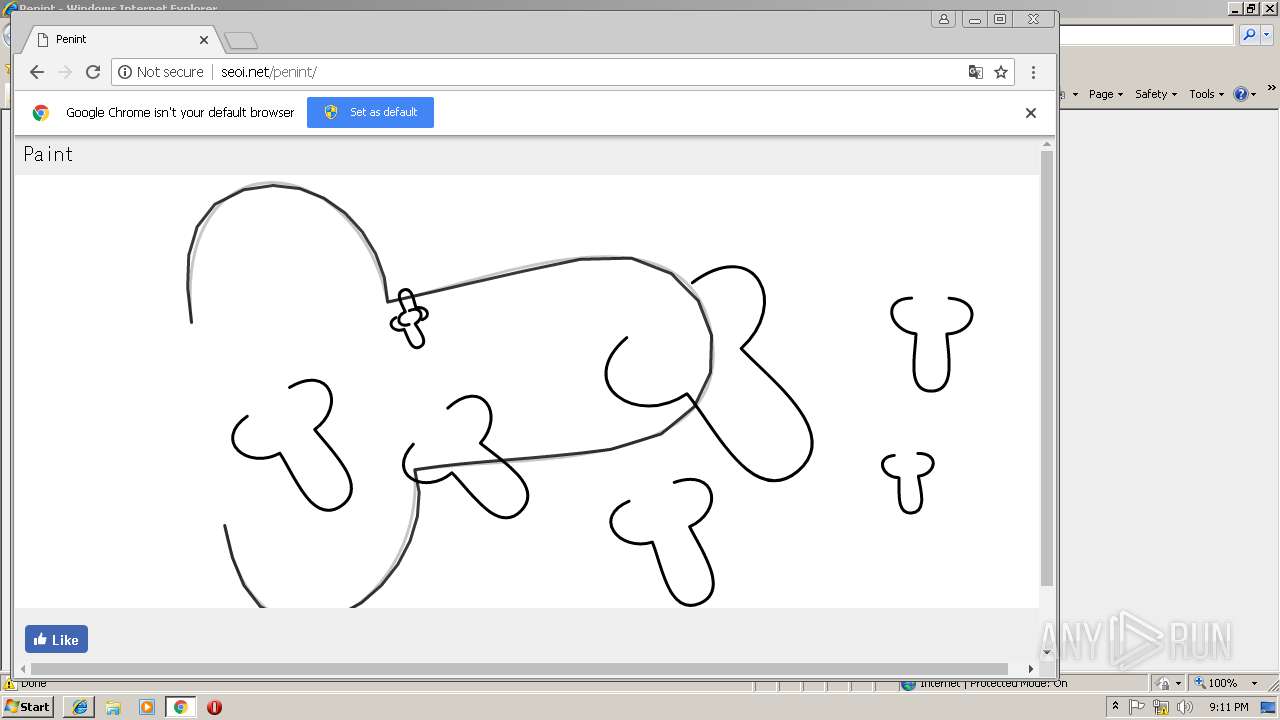Screen dimensions: 1280x720
Task: Restore the Internet Explorer window
Action: pos(1251,8)
